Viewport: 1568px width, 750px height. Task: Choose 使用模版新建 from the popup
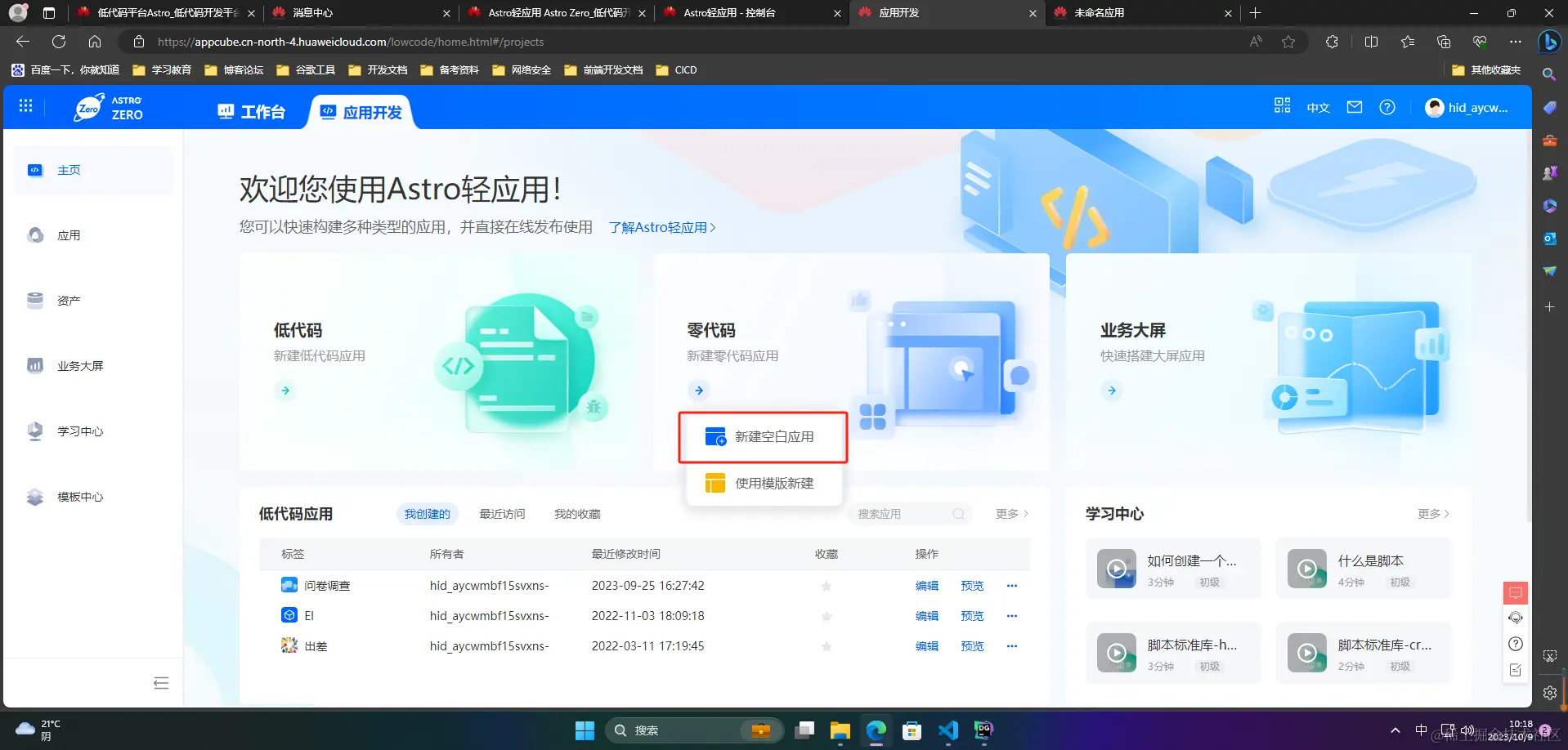pyautogui.click(x=764, y=484)
